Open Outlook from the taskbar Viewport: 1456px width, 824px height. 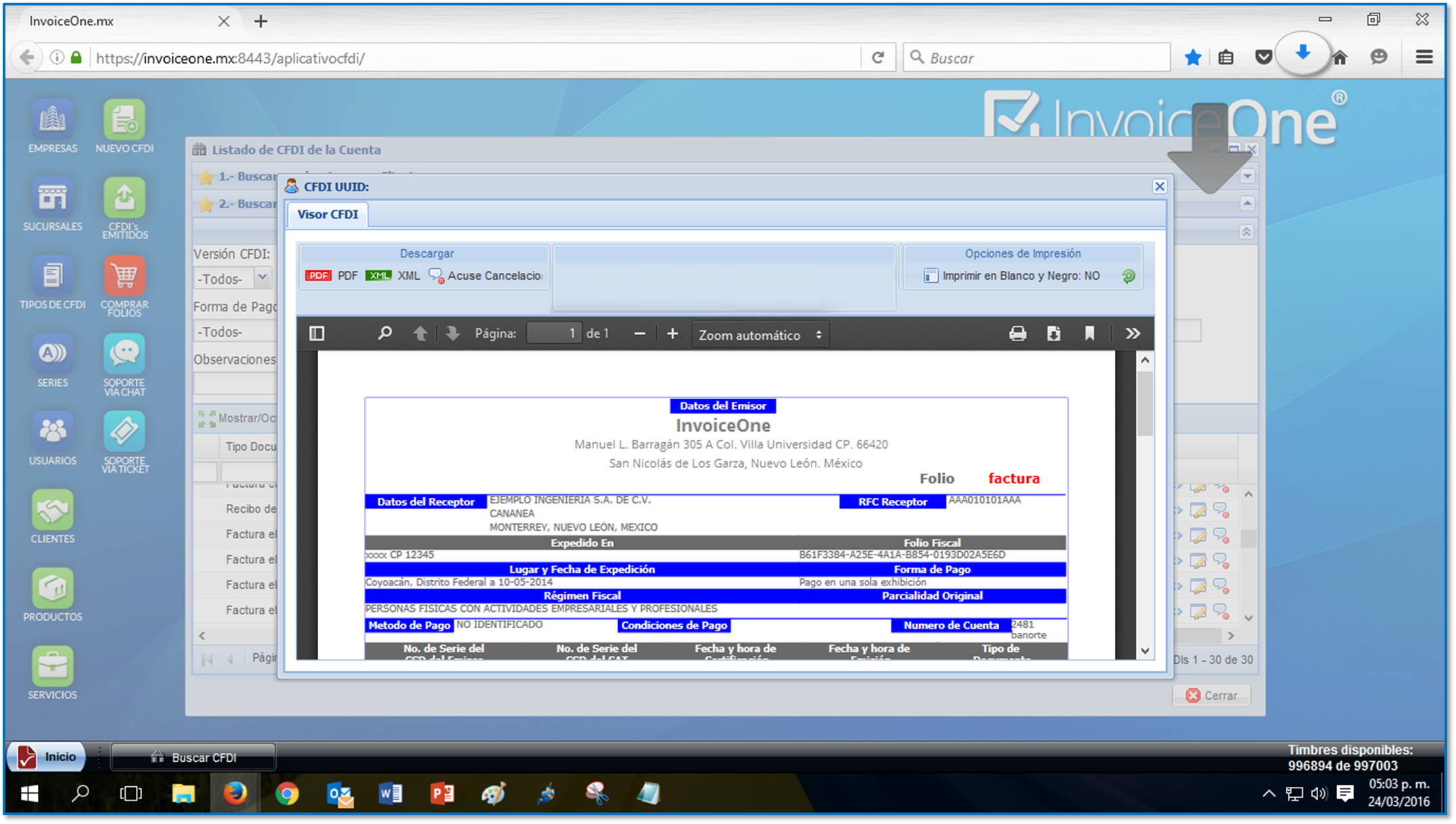[x=340, y=794]
